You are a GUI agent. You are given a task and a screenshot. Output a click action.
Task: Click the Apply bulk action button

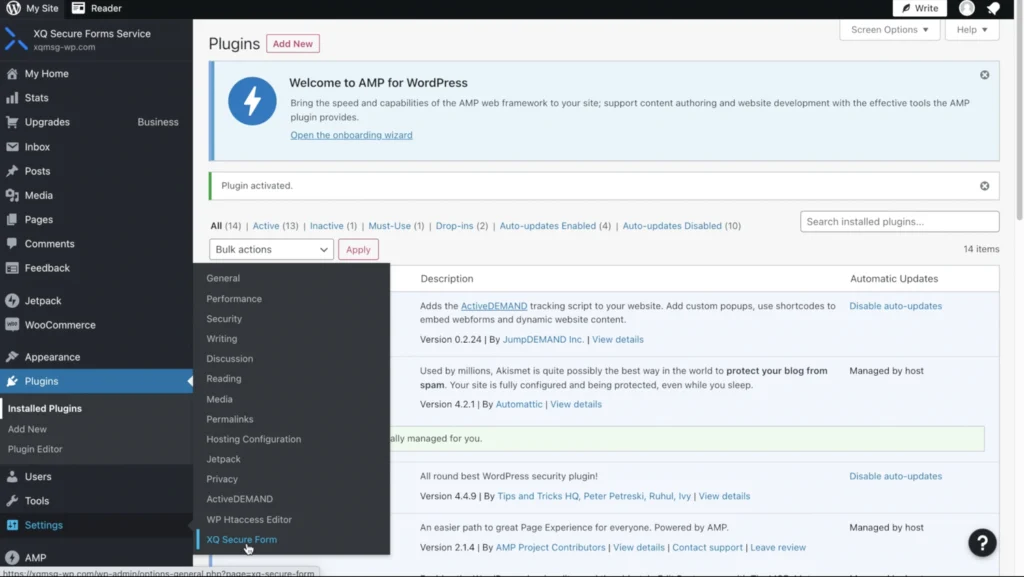(x=358, y=249)
